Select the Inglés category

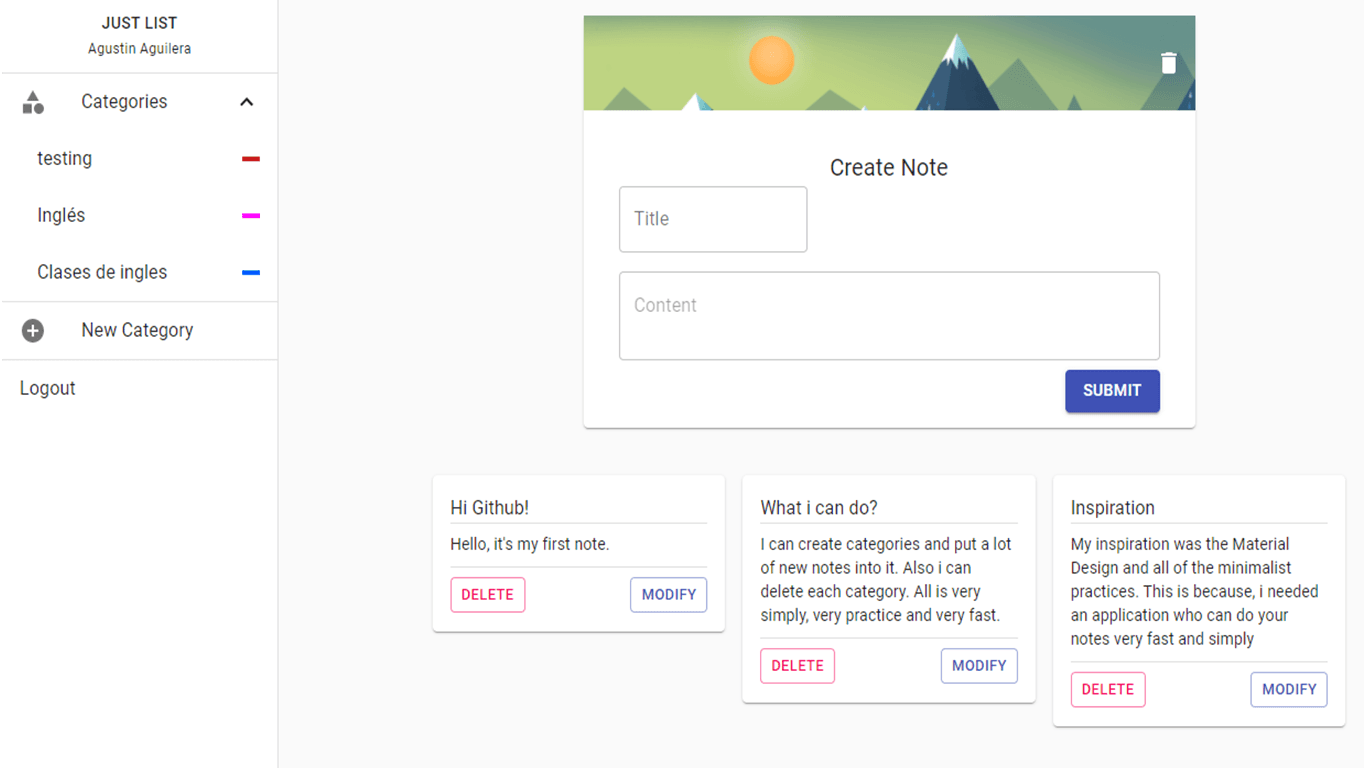(139, 216)
